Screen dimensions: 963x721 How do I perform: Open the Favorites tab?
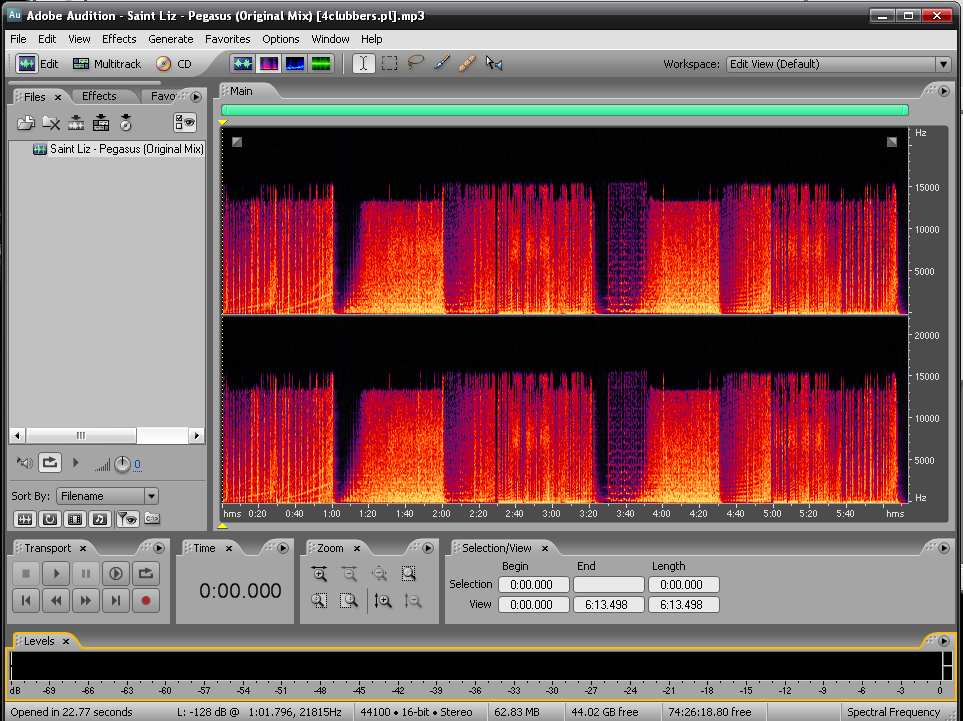coord(163,96)
